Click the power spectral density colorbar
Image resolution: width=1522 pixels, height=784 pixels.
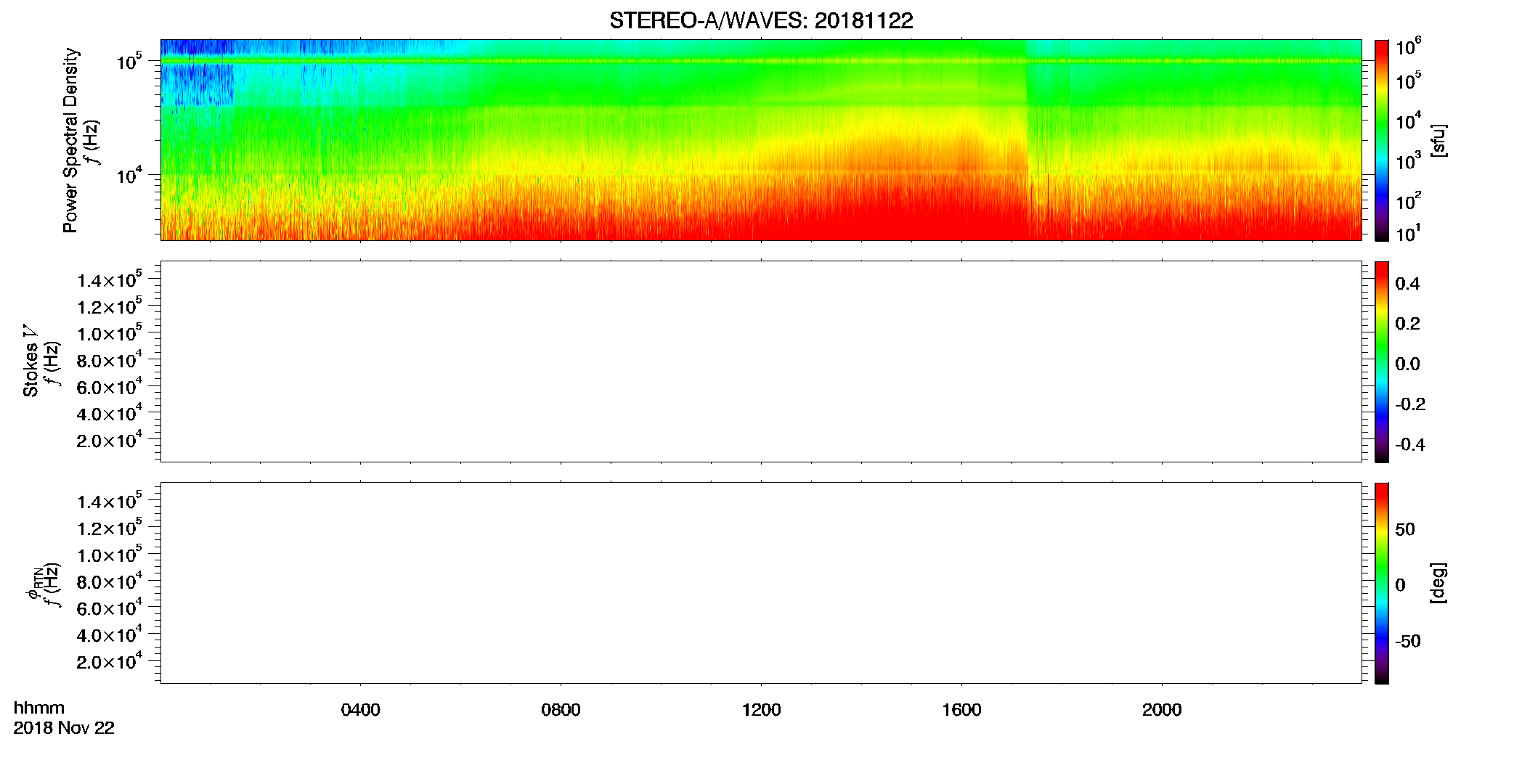(x=1382, y=140)
